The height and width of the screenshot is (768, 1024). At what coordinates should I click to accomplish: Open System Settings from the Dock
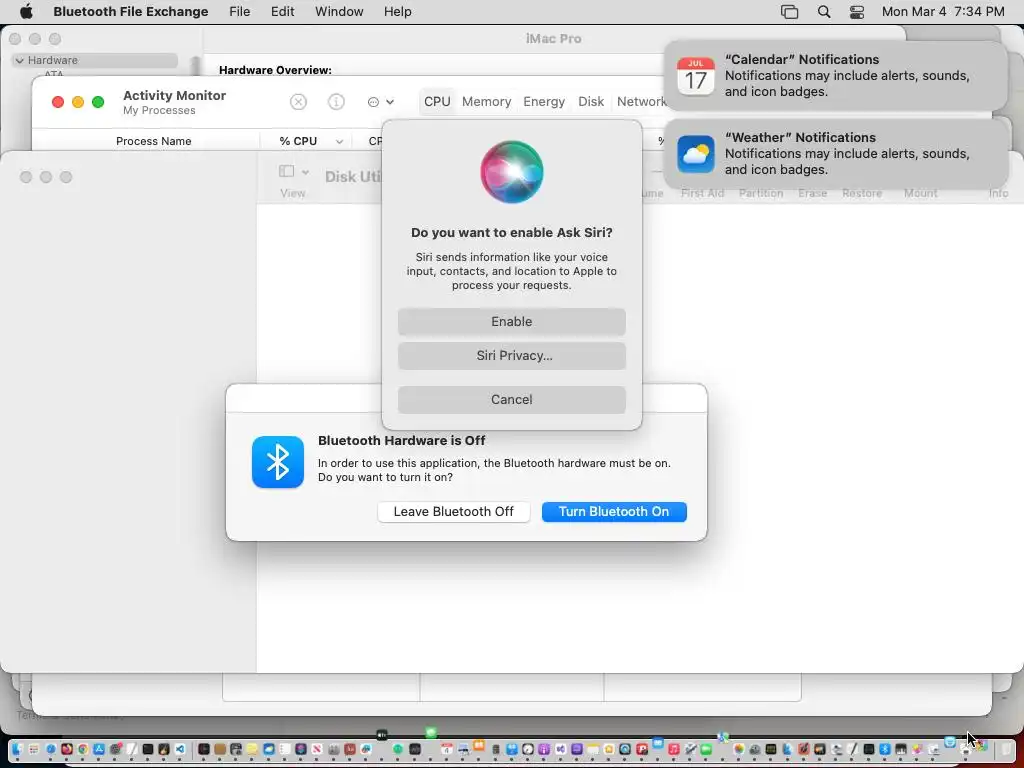tap(115, 748)
